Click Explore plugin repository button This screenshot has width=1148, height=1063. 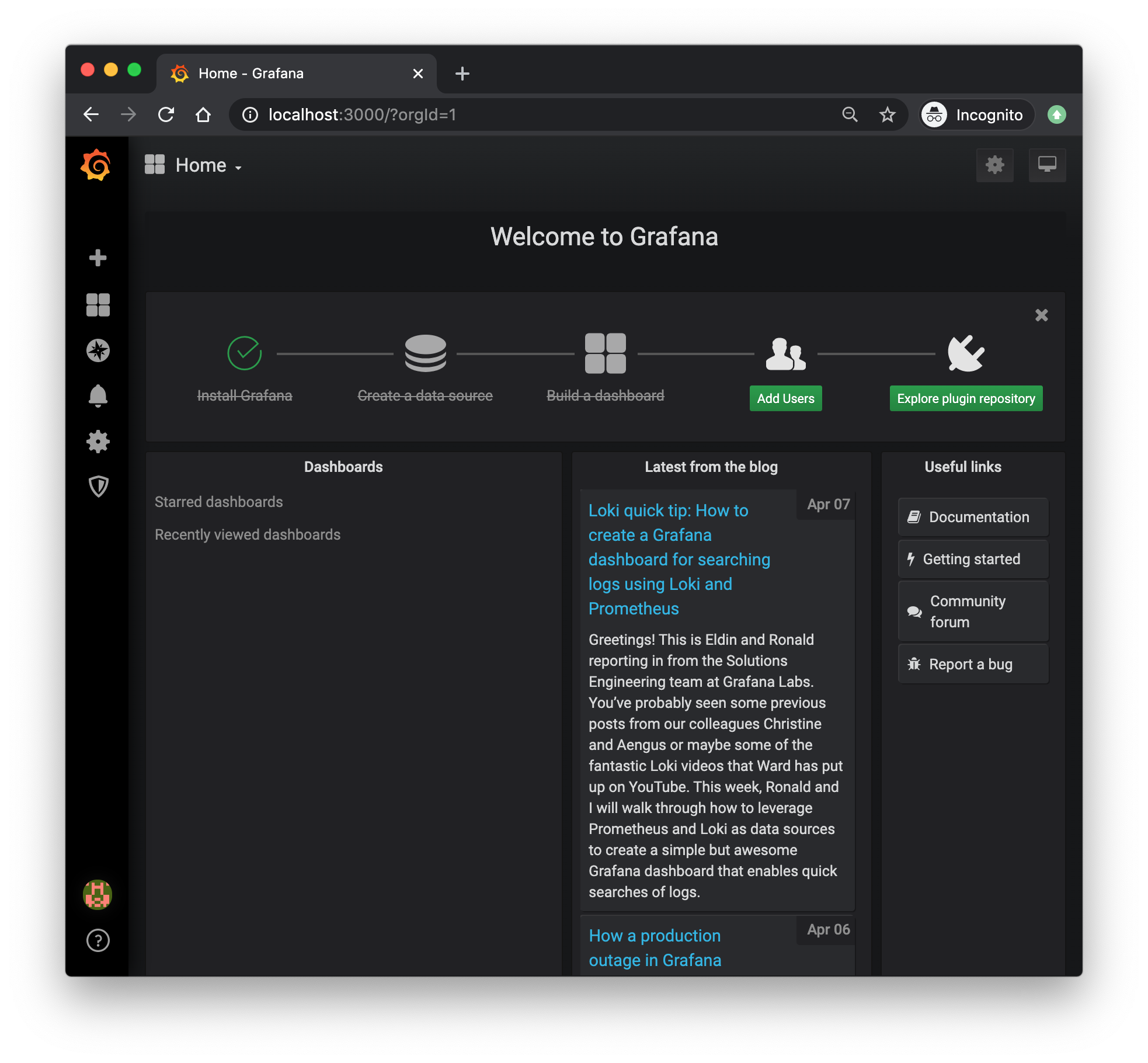966,398
